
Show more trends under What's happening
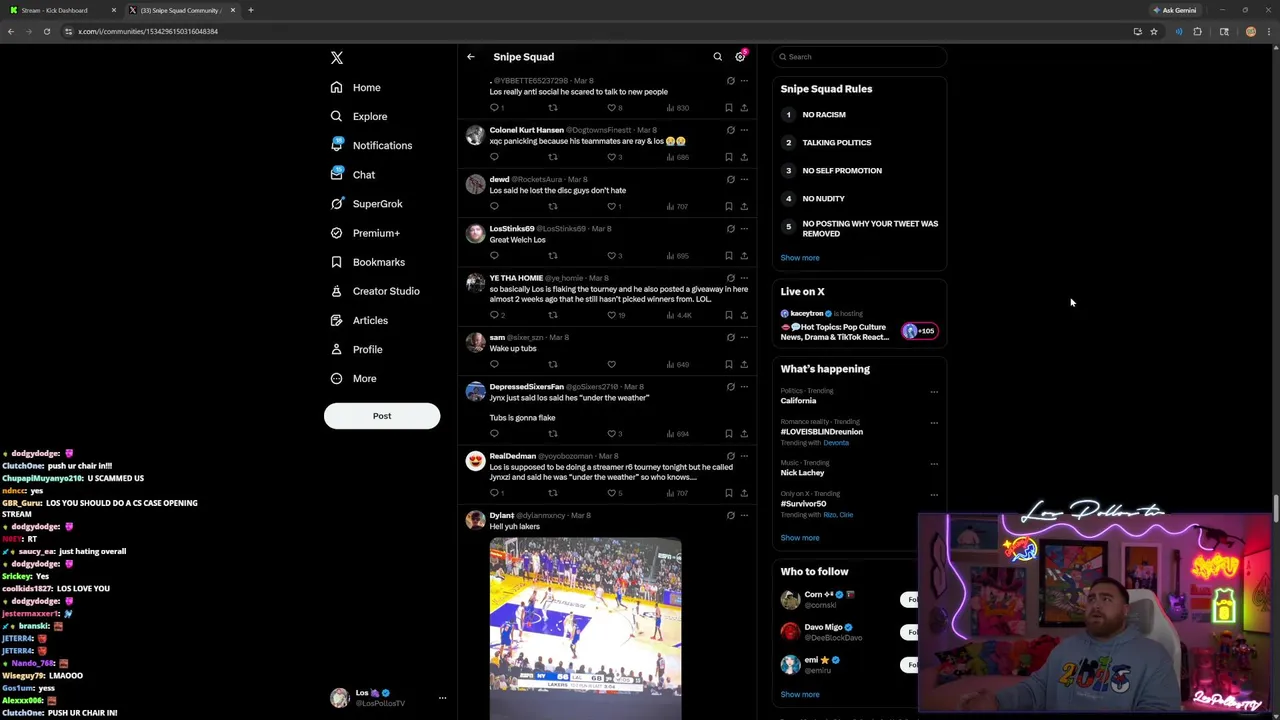[x=800, y=538]
